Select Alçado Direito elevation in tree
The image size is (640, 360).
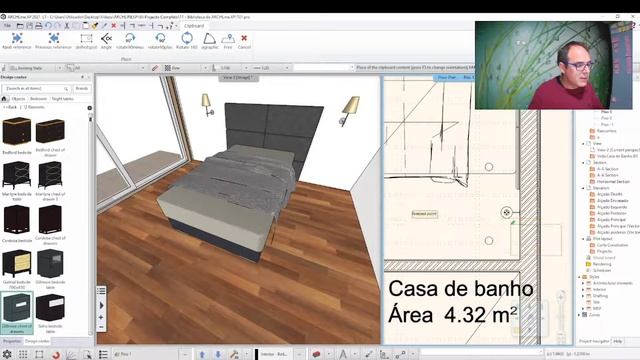pyautogui.click(x=609, y=194)
